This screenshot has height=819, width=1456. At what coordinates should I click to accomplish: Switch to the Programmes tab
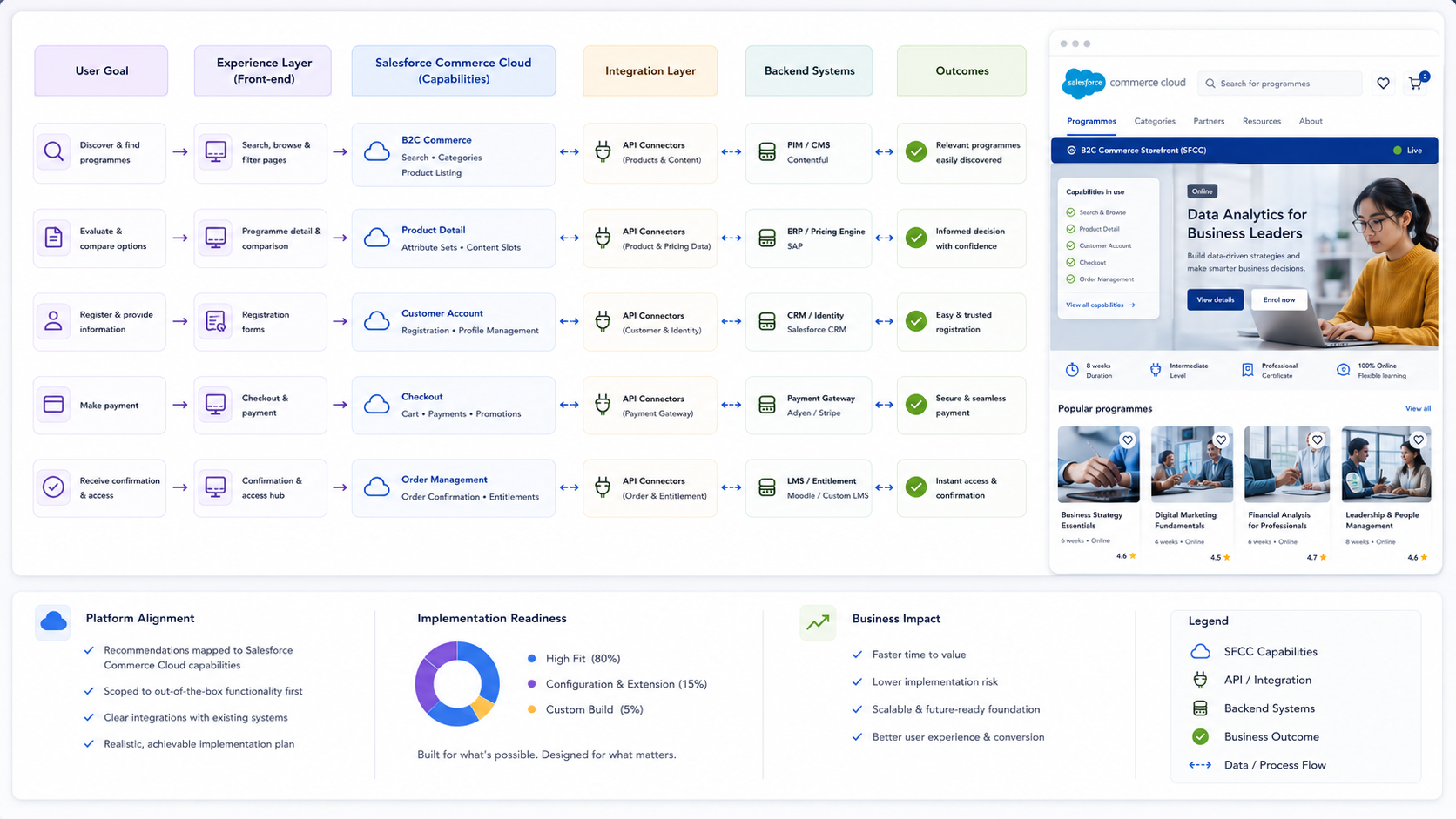1091,121
